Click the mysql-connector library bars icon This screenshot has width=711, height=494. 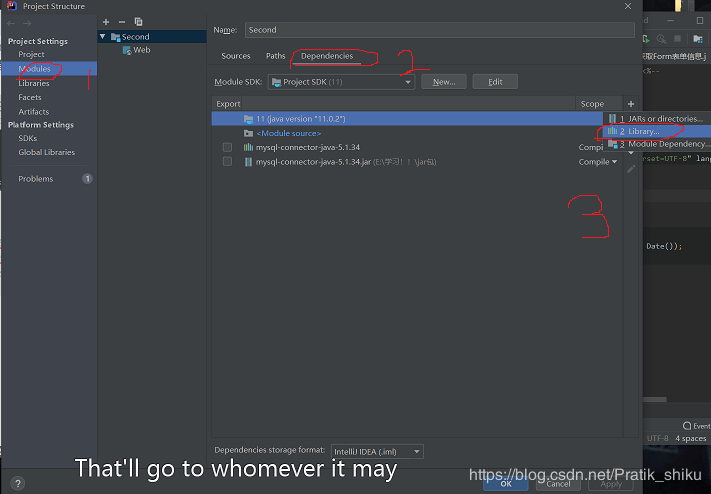pos(248,147)
